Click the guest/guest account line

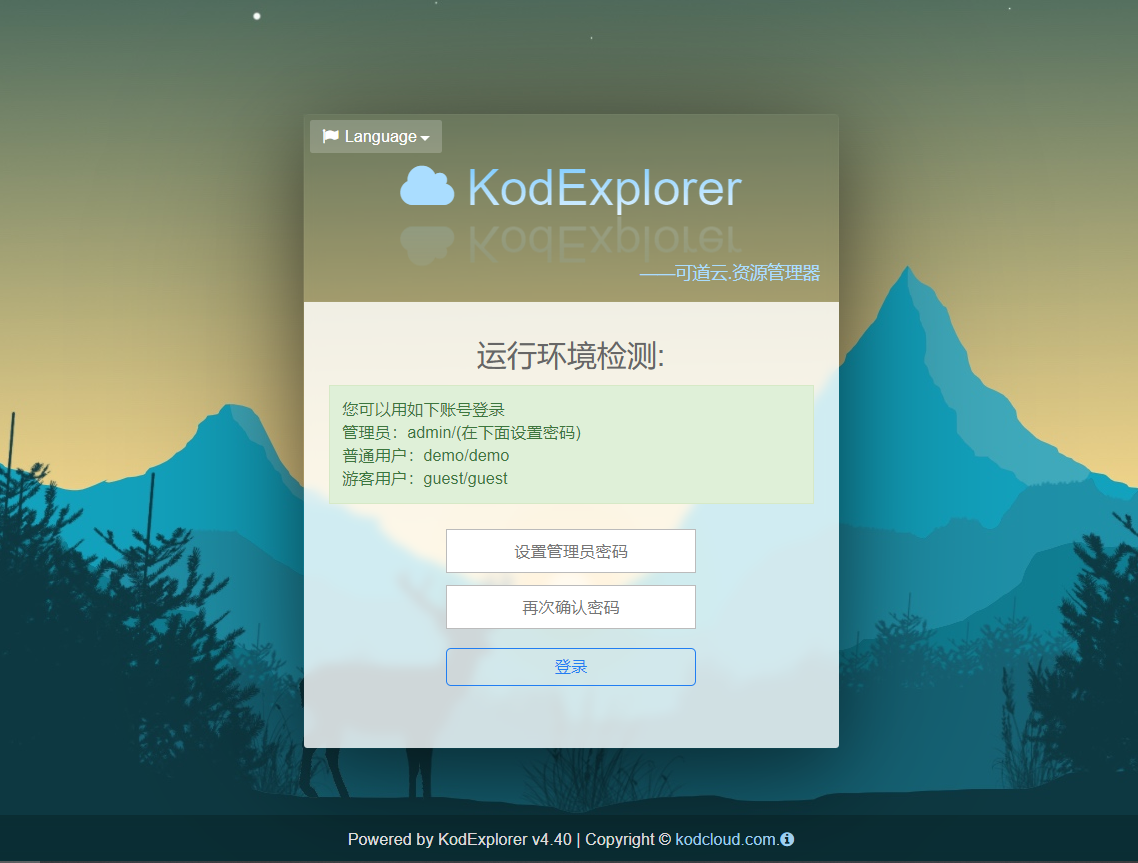click(x=425, y=479)
